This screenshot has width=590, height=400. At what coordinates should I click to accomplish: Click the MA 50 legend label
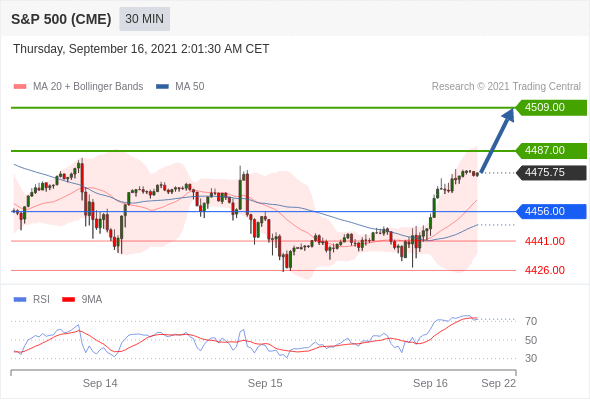190,87
